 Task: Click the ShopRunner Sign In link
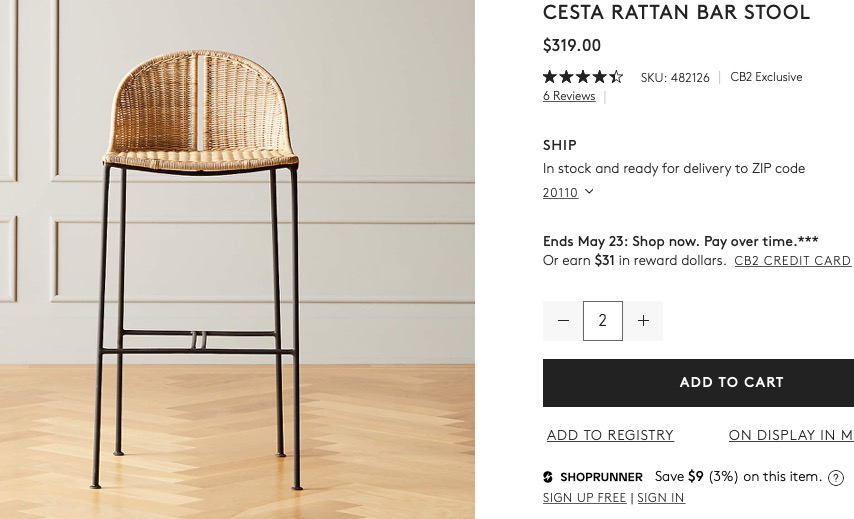click(661, 498)
